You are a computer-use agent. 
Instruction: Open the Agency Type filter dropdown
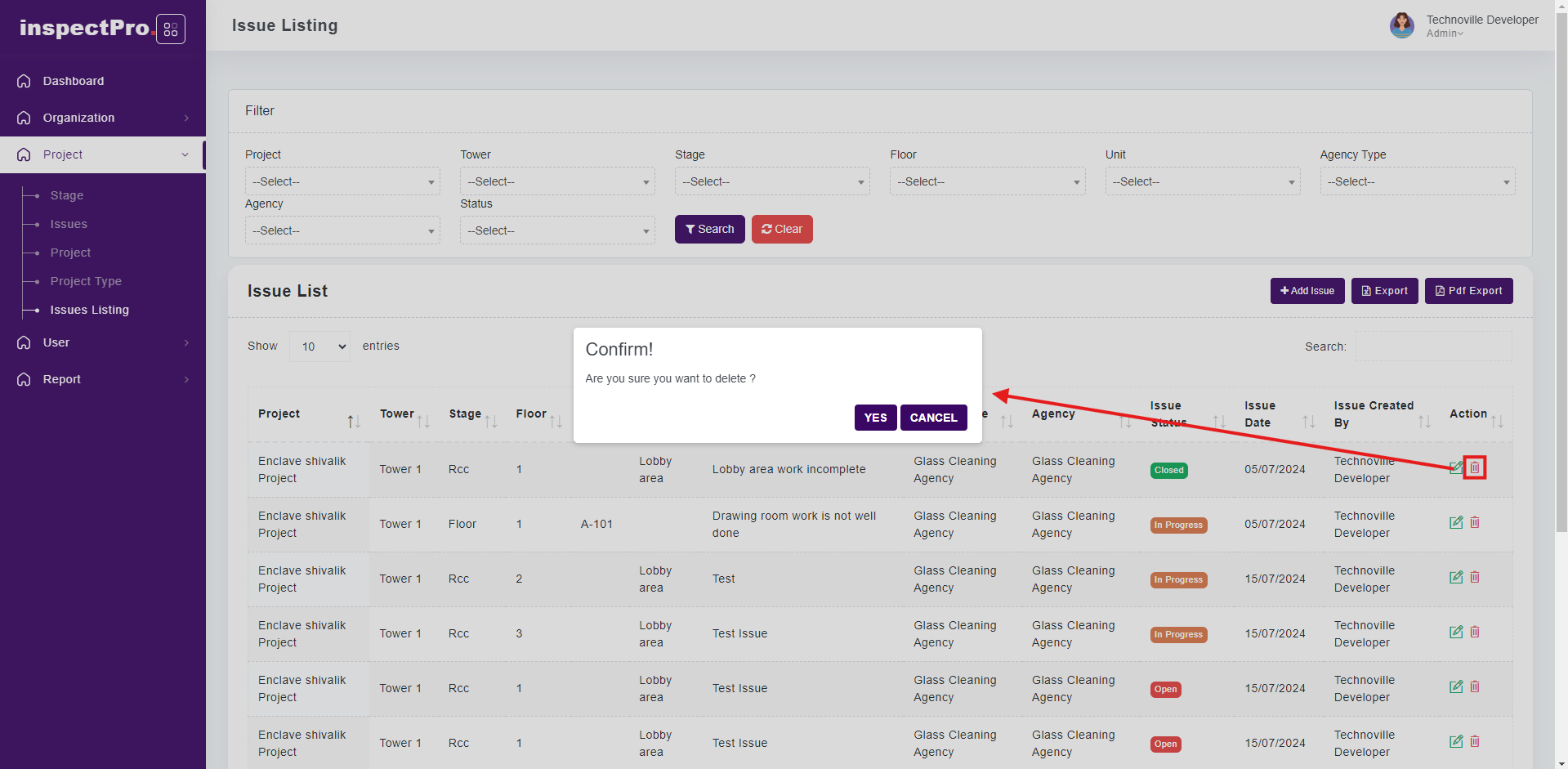[1417, 181]
